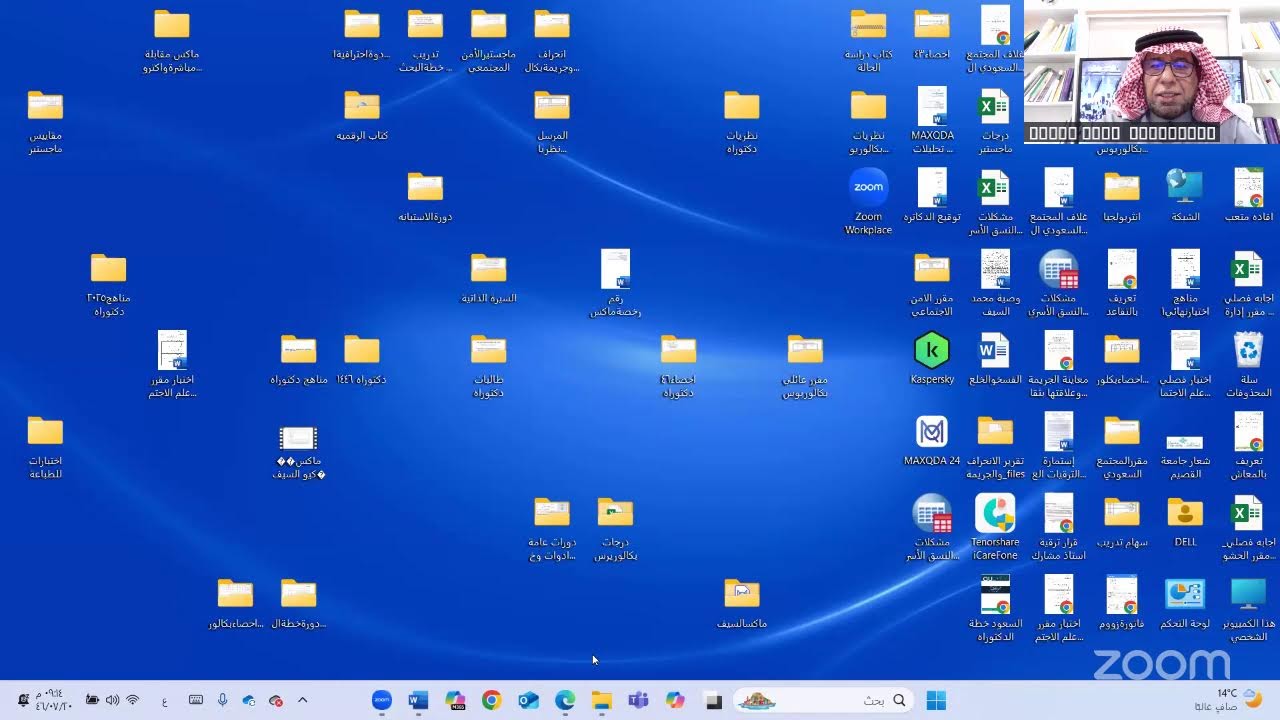Viewport: 1280px width, 720px height.
Task: Select the ماكس مقابلة مباشرة folder
Action: 172,41
